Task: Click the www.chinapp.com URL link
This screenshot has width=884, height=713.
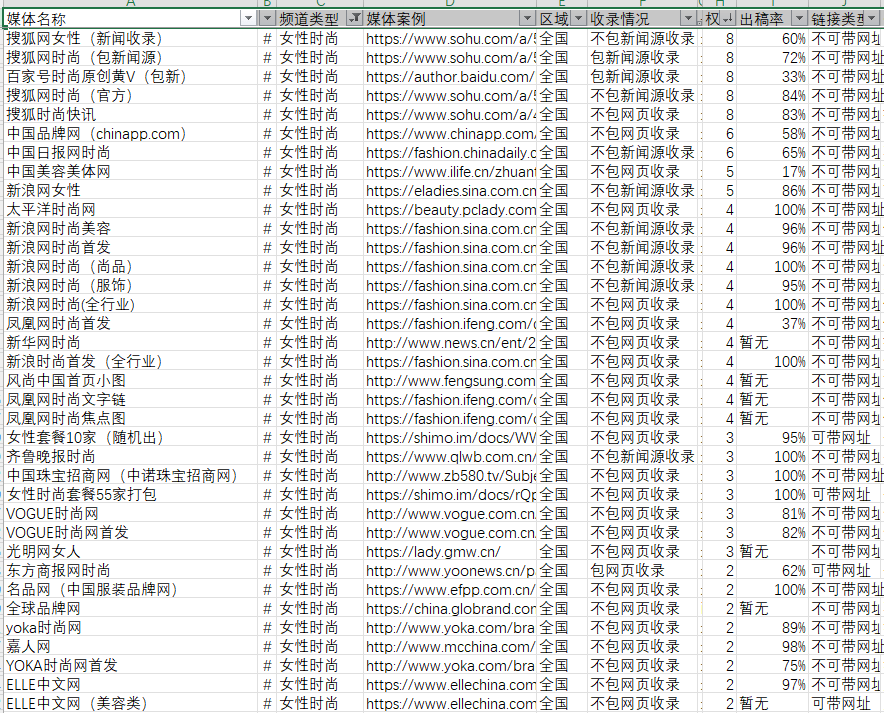Action: pos(450,133)
